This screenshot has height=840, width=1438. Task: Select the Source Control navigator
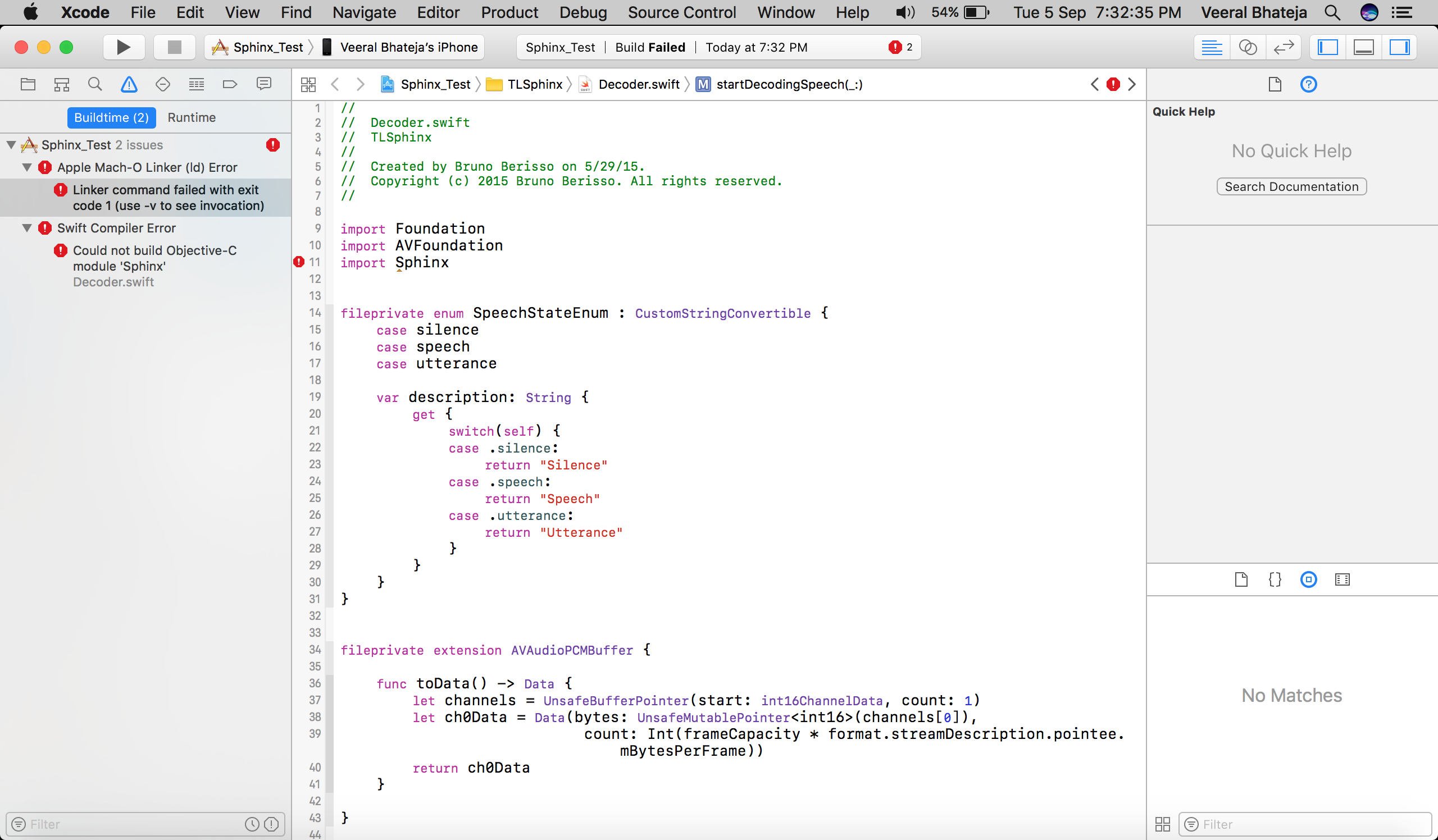61,84
